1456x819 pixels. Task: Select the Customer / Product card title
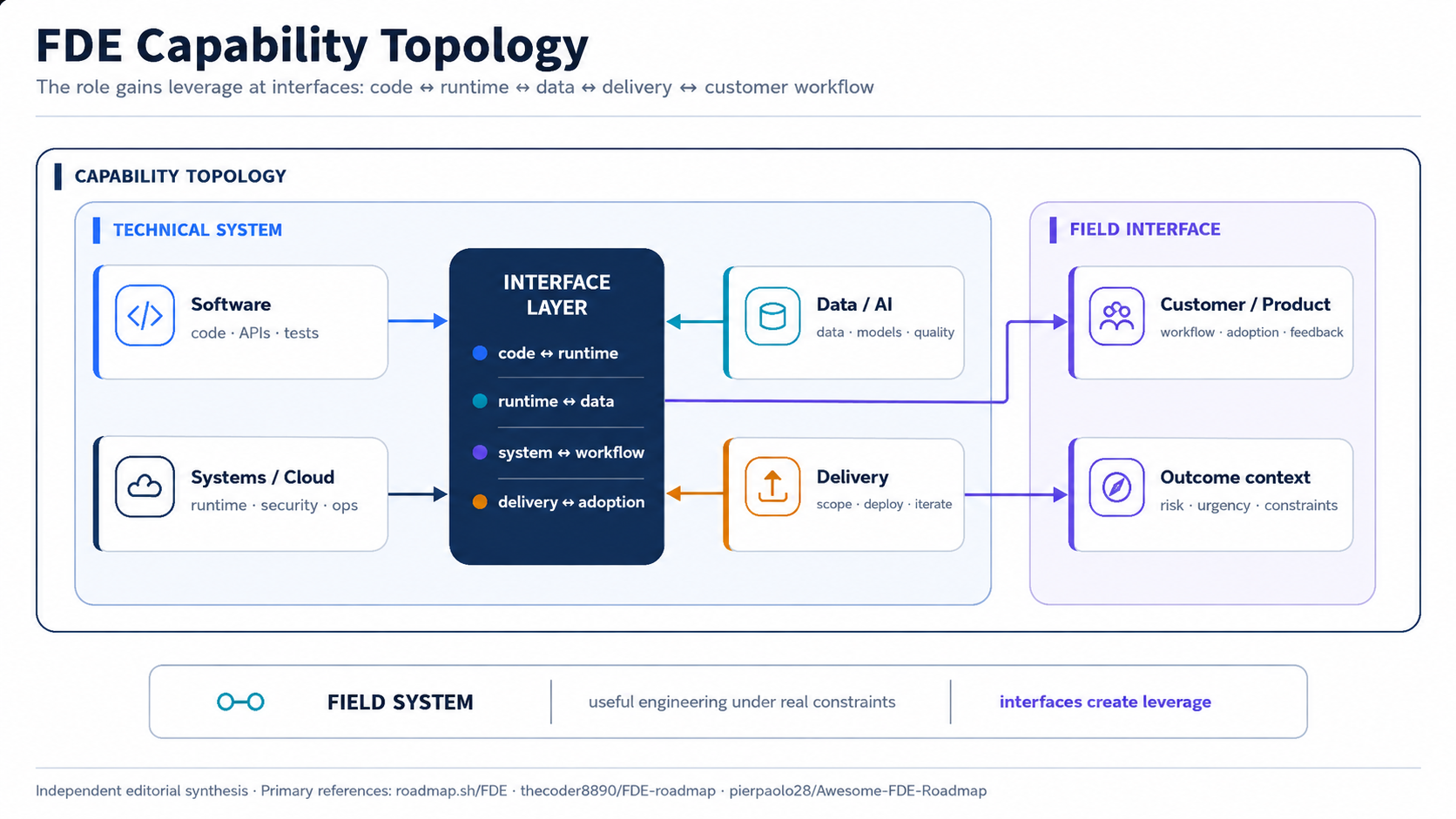point(1245,305)
